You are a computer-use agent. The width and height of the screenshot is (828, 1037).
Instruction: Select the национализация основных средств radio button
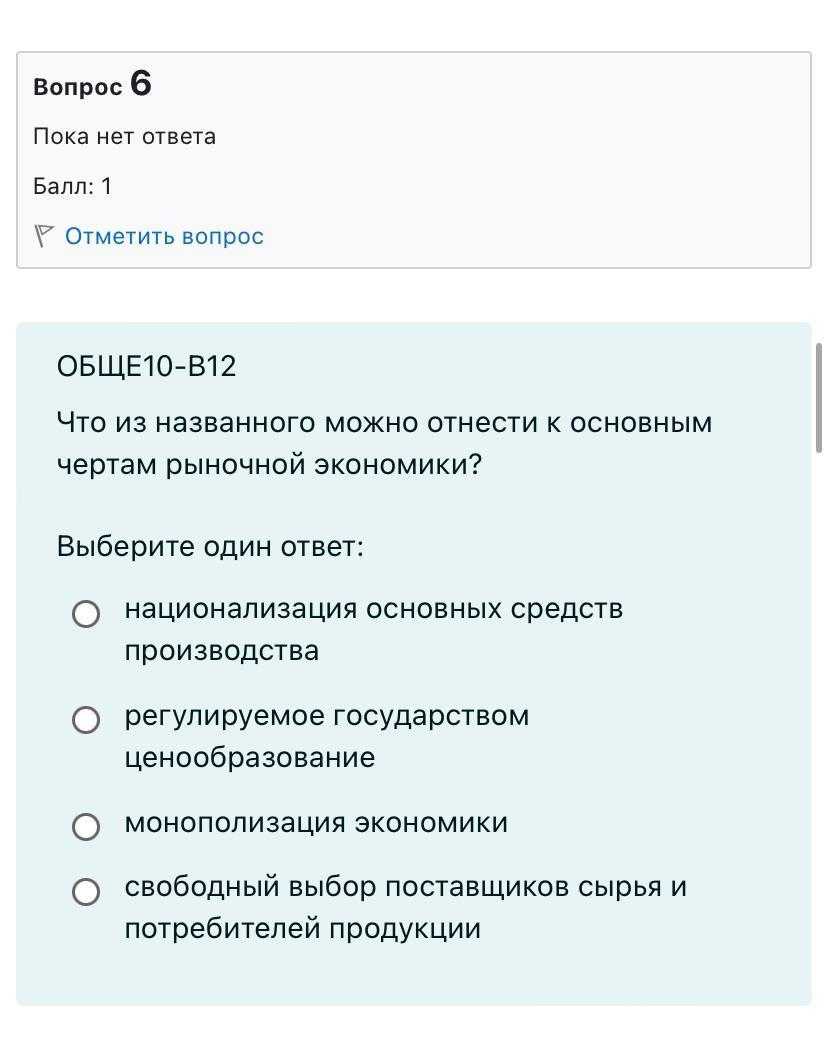pos(86,614)
